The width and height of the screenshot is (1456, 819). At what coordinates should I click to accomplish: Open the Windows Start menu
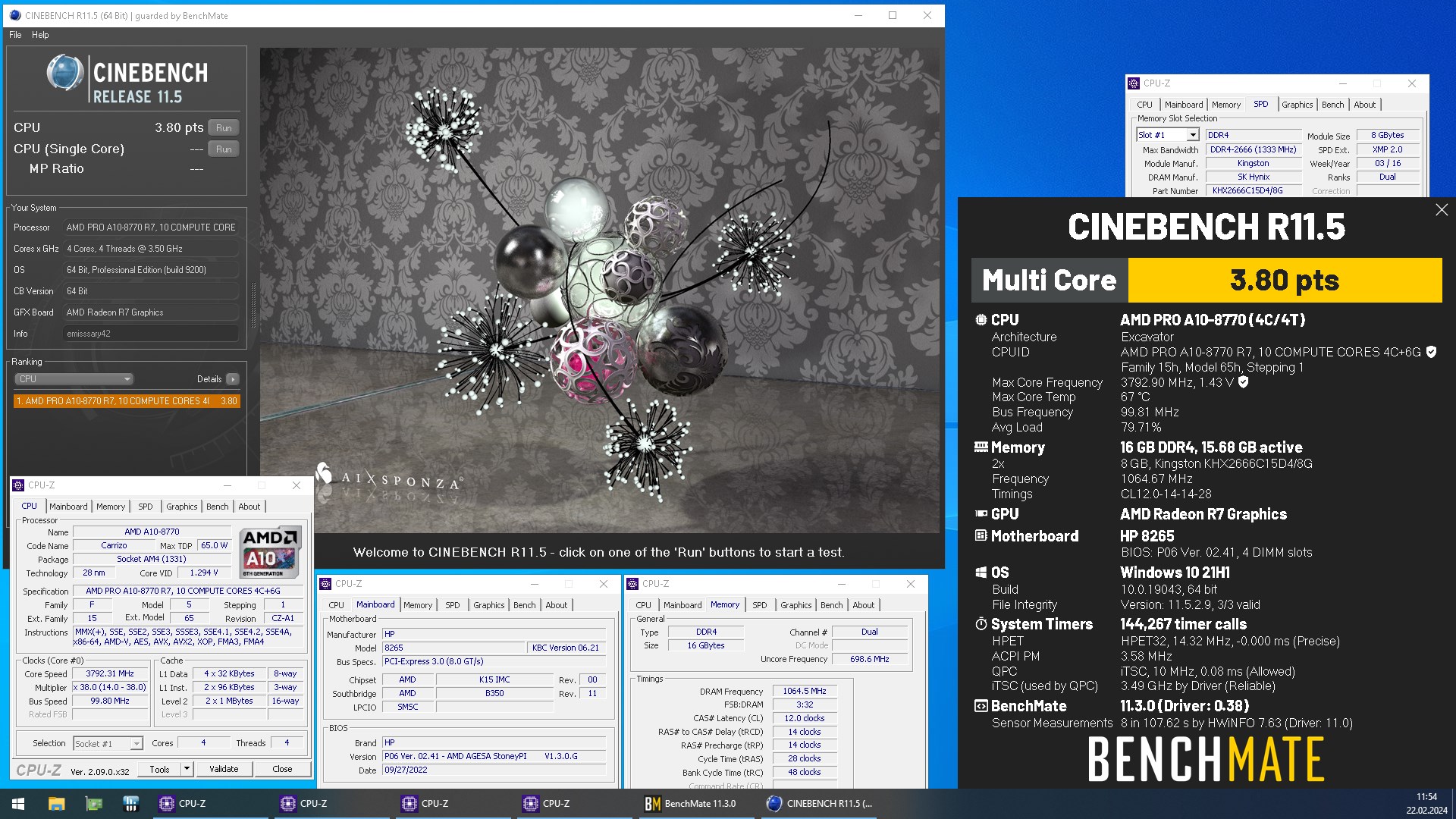click(x=18, y=804)
